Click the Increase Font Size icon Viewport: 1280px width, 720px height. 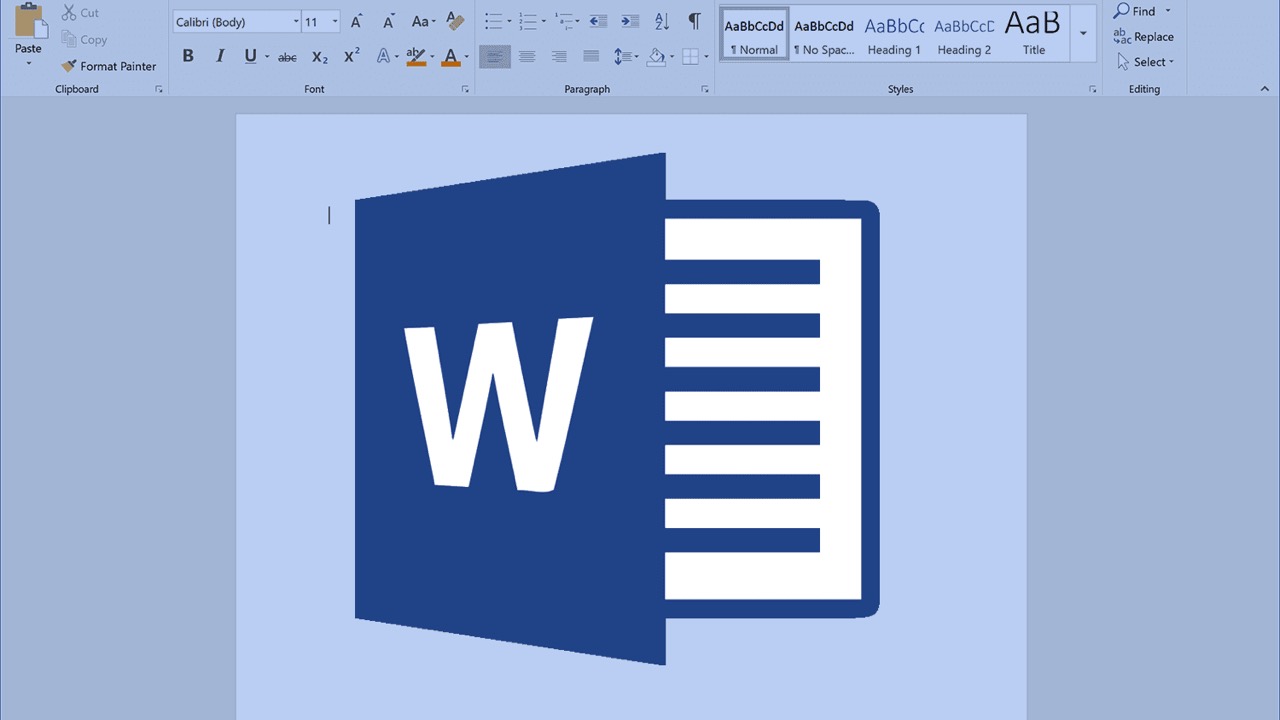356,21
